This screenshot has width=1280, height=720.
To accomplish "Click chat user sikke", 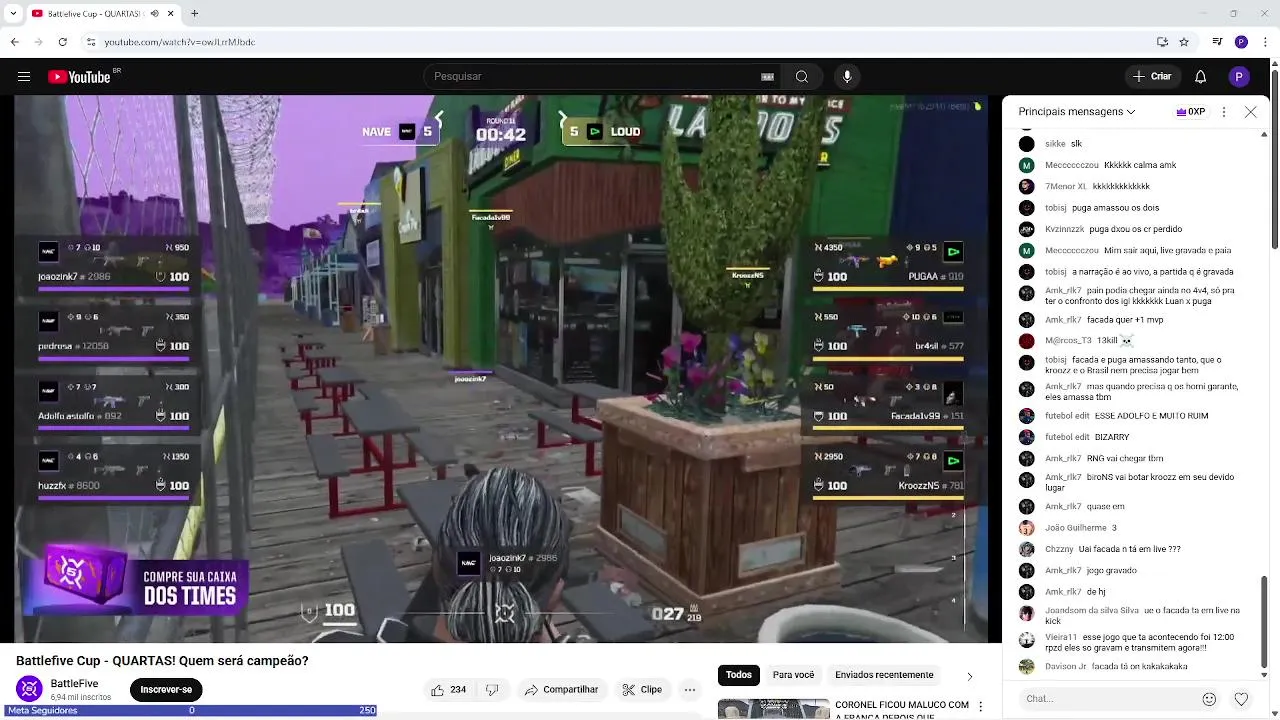I will pos(1055,144).
